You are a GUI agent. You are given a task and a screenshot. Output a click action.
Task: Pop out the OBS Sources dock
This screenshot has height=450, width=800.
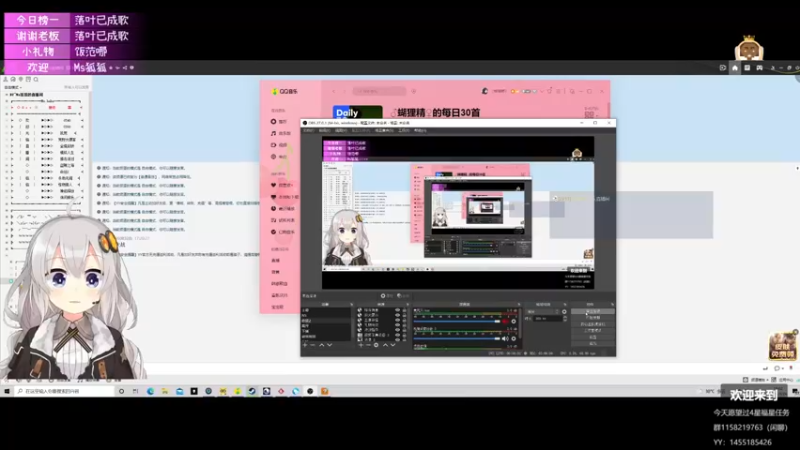(x=408, y=304)
